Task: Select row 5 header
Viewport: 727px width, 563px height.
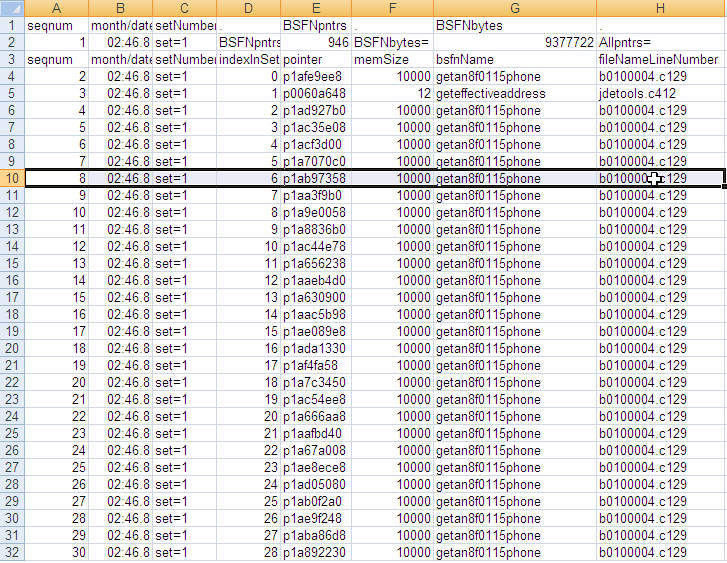Action: (x=12, y=94)
